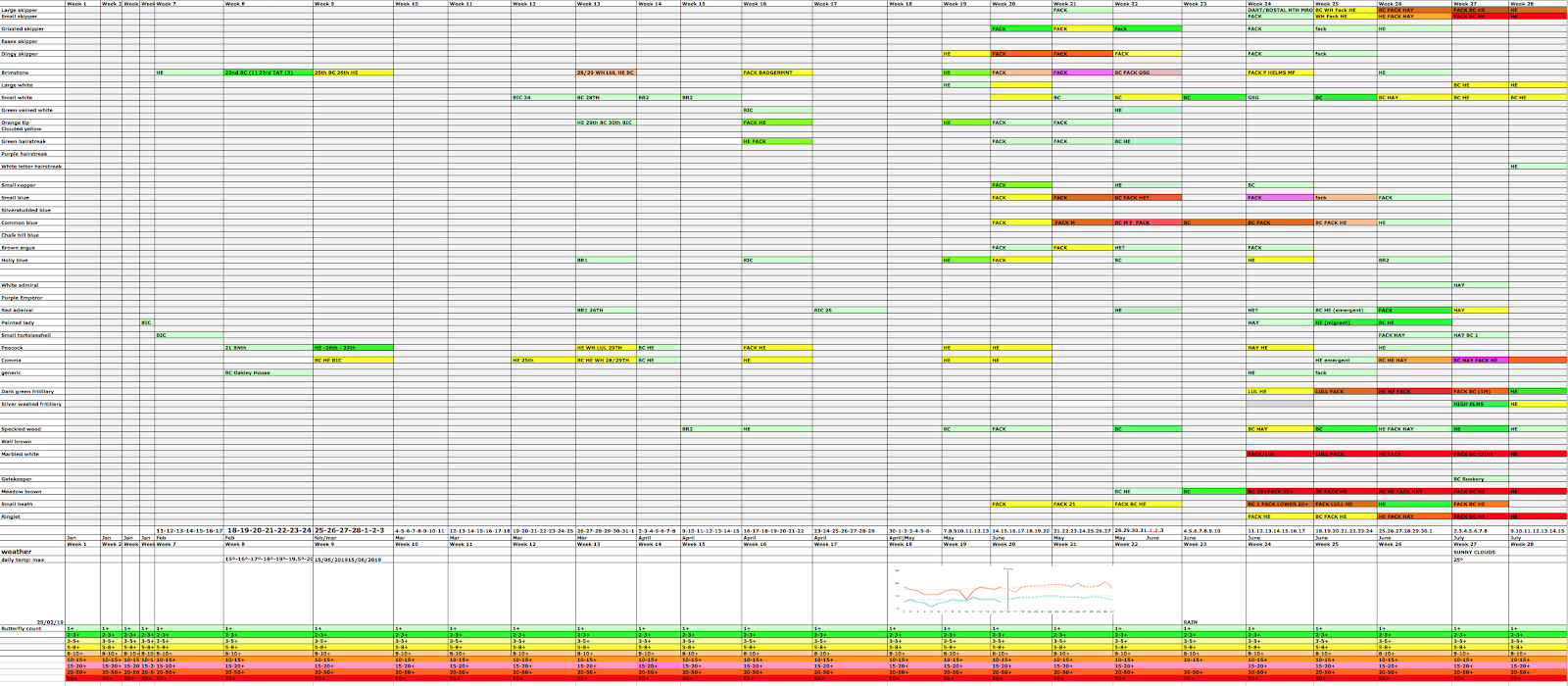Select the 'HE 29th BC 30th BIC' cell
This screenshot has width=1568, height=686.
click(x=606, y=122)
